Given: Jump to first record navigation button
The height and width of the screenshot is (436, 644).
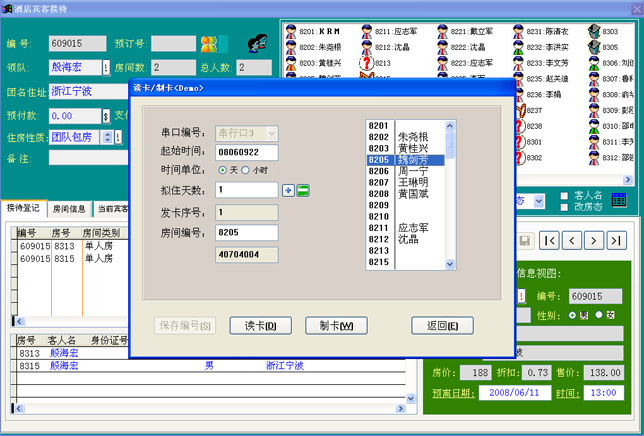Looking at the screenshot, I should click(x=550, y=240).
